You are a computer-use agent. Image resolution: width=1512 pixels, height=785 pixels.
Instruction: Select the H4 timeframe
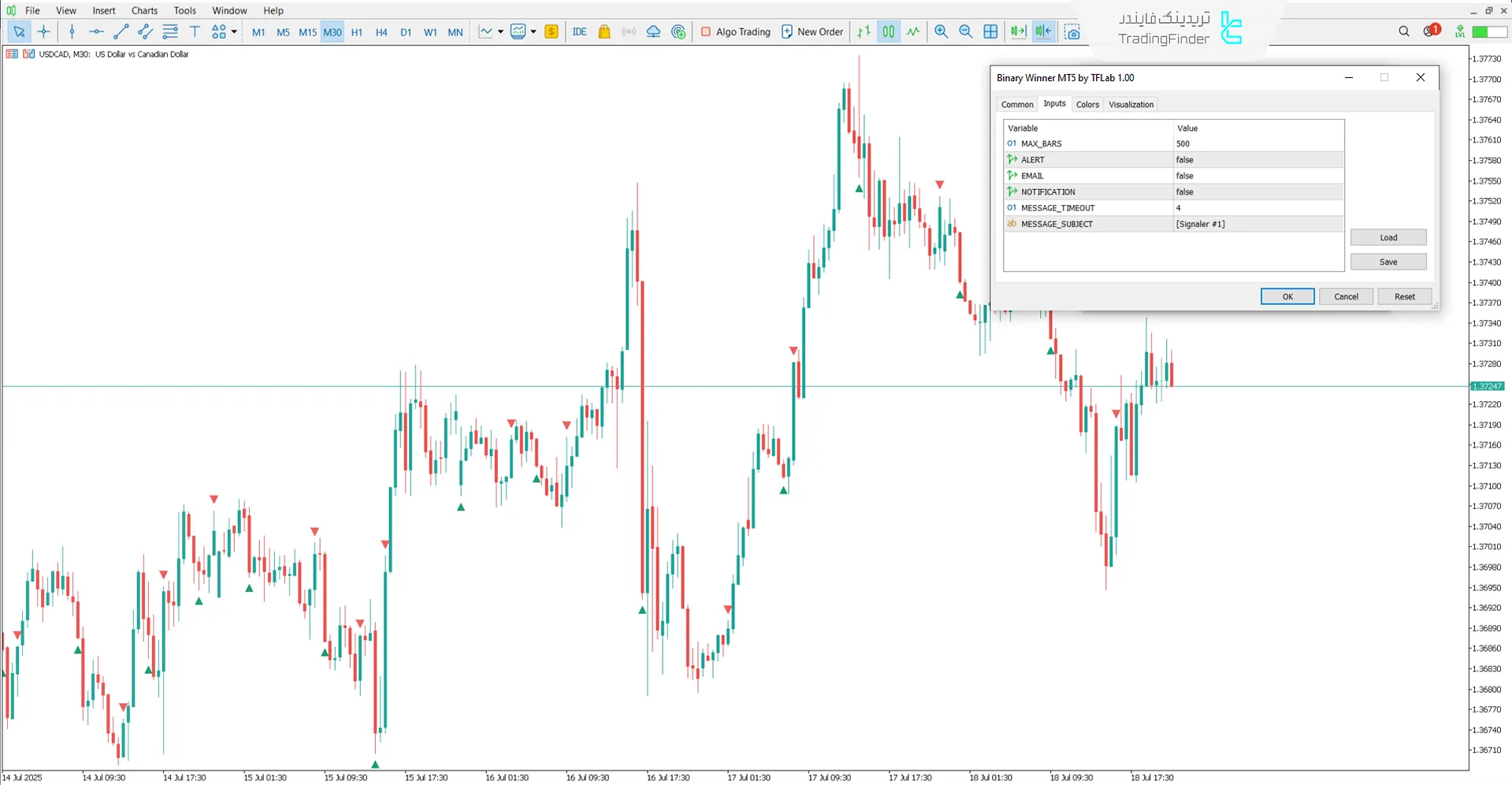point(381,32)
